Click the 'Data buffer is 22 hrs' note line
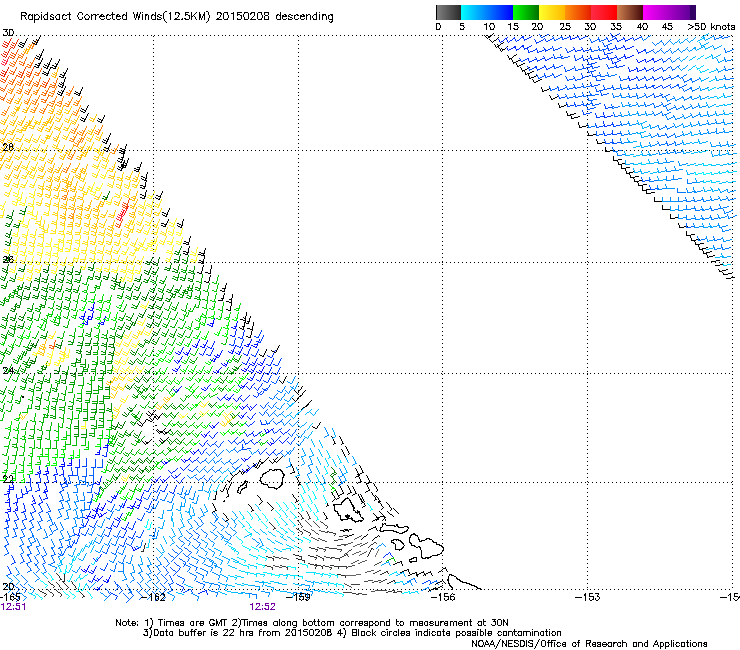 point(352,633)
